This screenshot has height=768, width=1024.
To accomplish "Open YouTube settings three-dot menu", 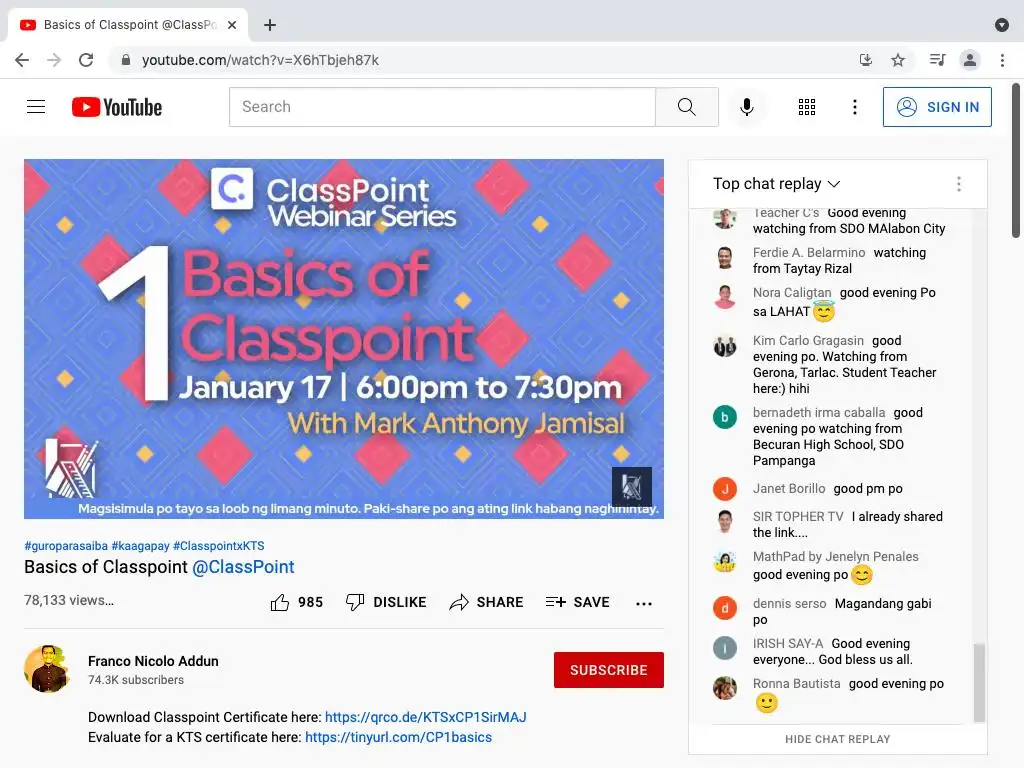I will pyautogui.click(x=854, y=106).
